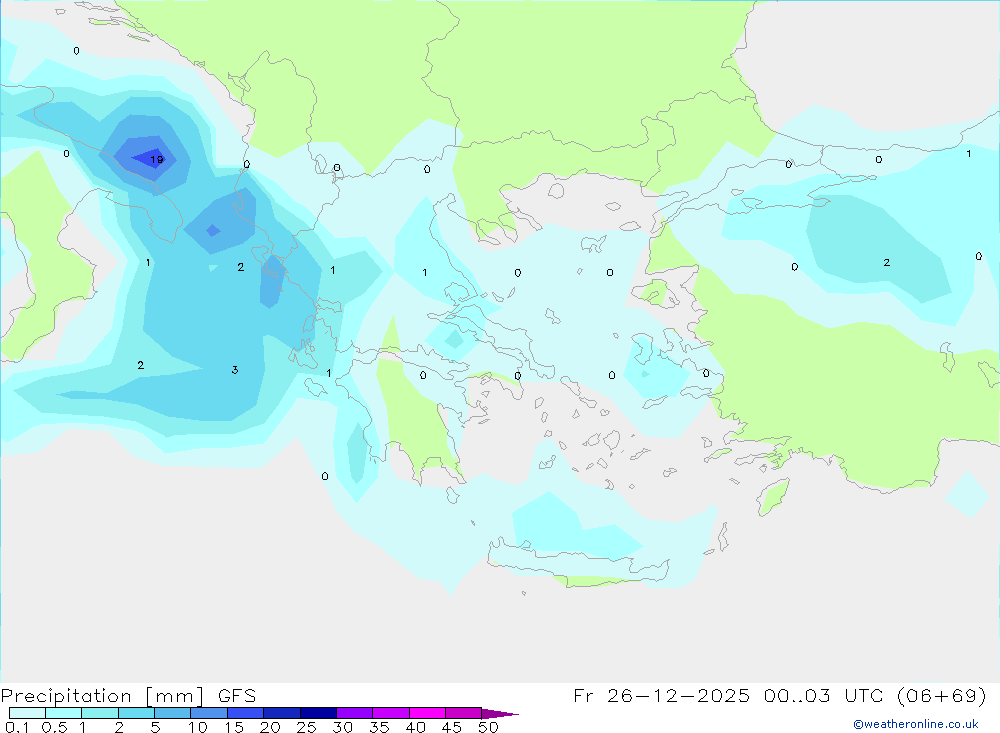Click the legend label '35'

pyautogui.click(x=379, y=727)
